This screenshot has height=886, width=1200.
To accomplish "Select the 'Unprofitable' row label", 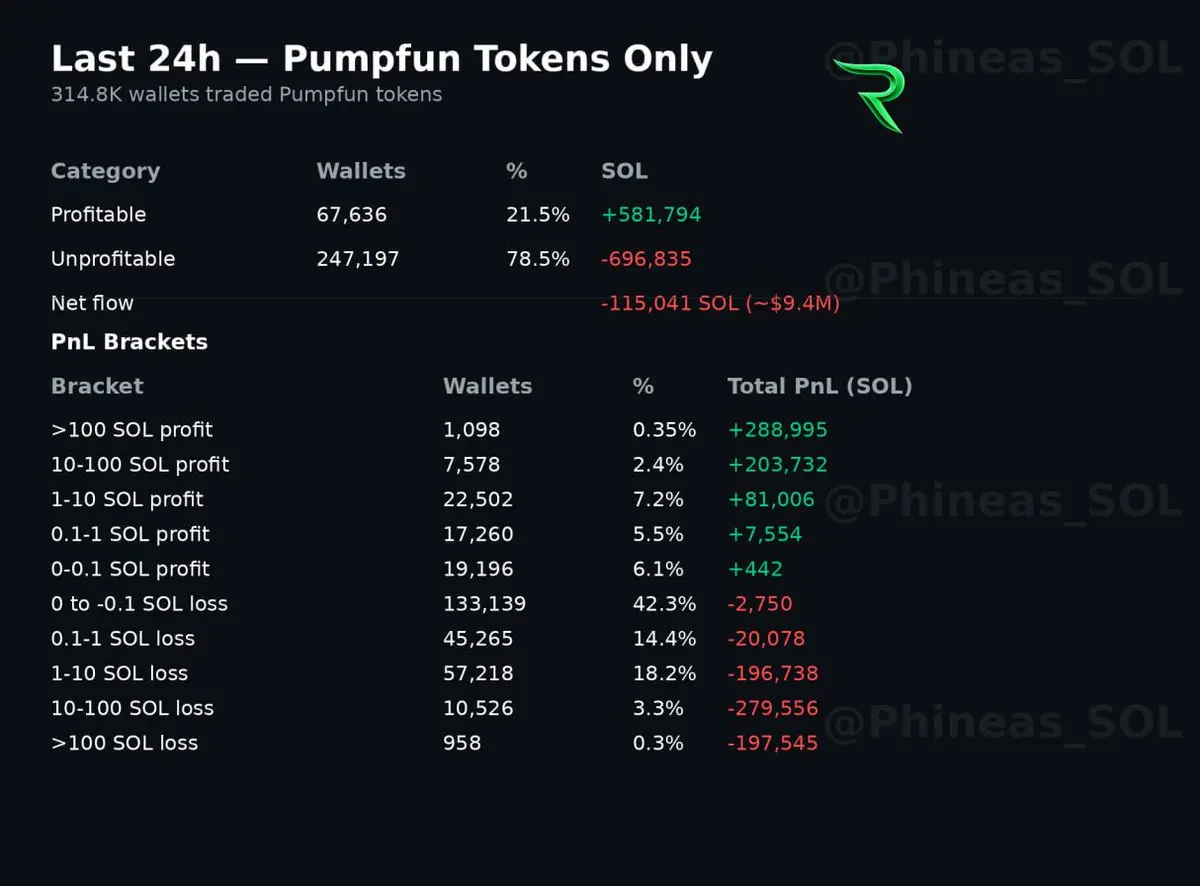I will 113,259.
